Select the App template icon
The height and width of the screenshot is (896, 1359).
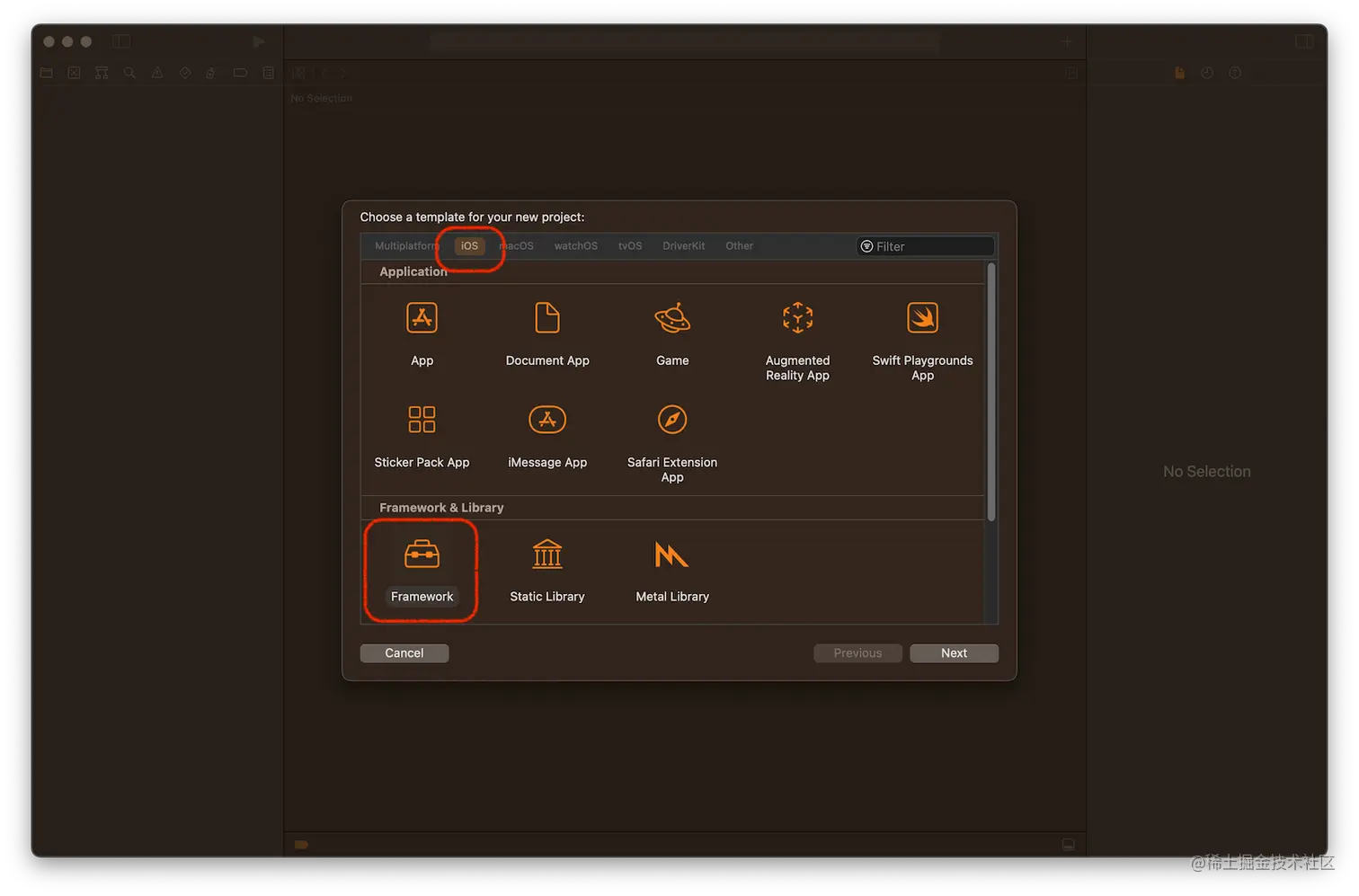click(x=422, y=318)
